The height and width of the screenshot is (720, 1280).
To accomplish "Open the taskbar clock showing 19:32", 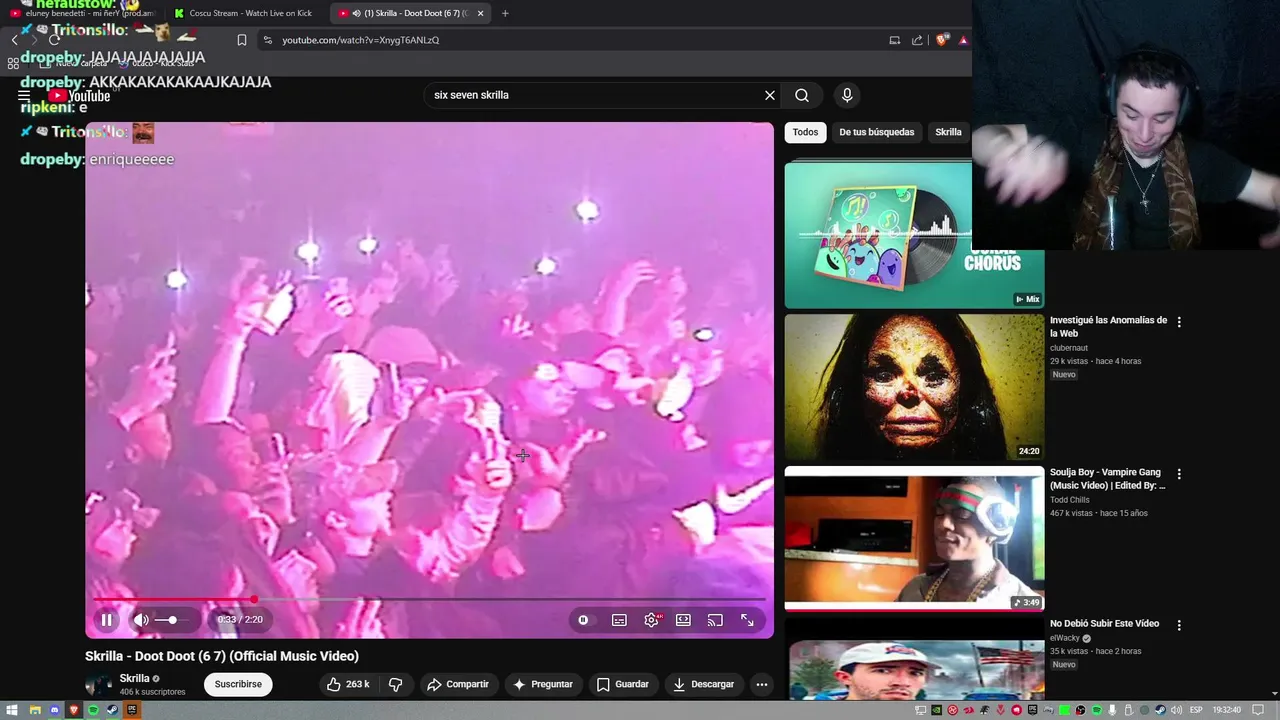I will point(1226,710).
